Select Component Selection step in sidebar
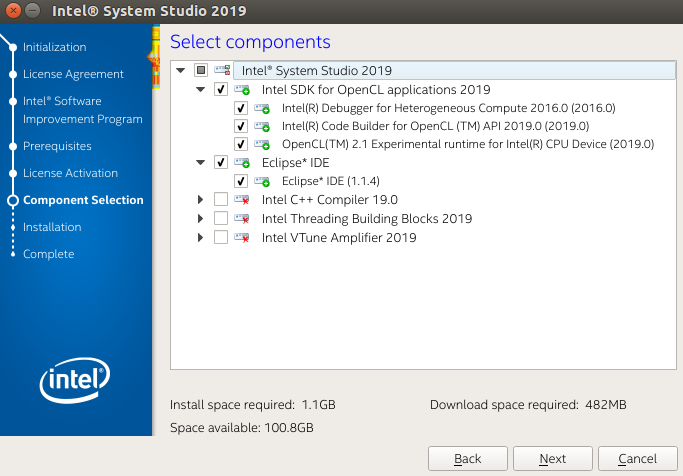Screen dimensions: 683x476 click(x=83, y=200)
